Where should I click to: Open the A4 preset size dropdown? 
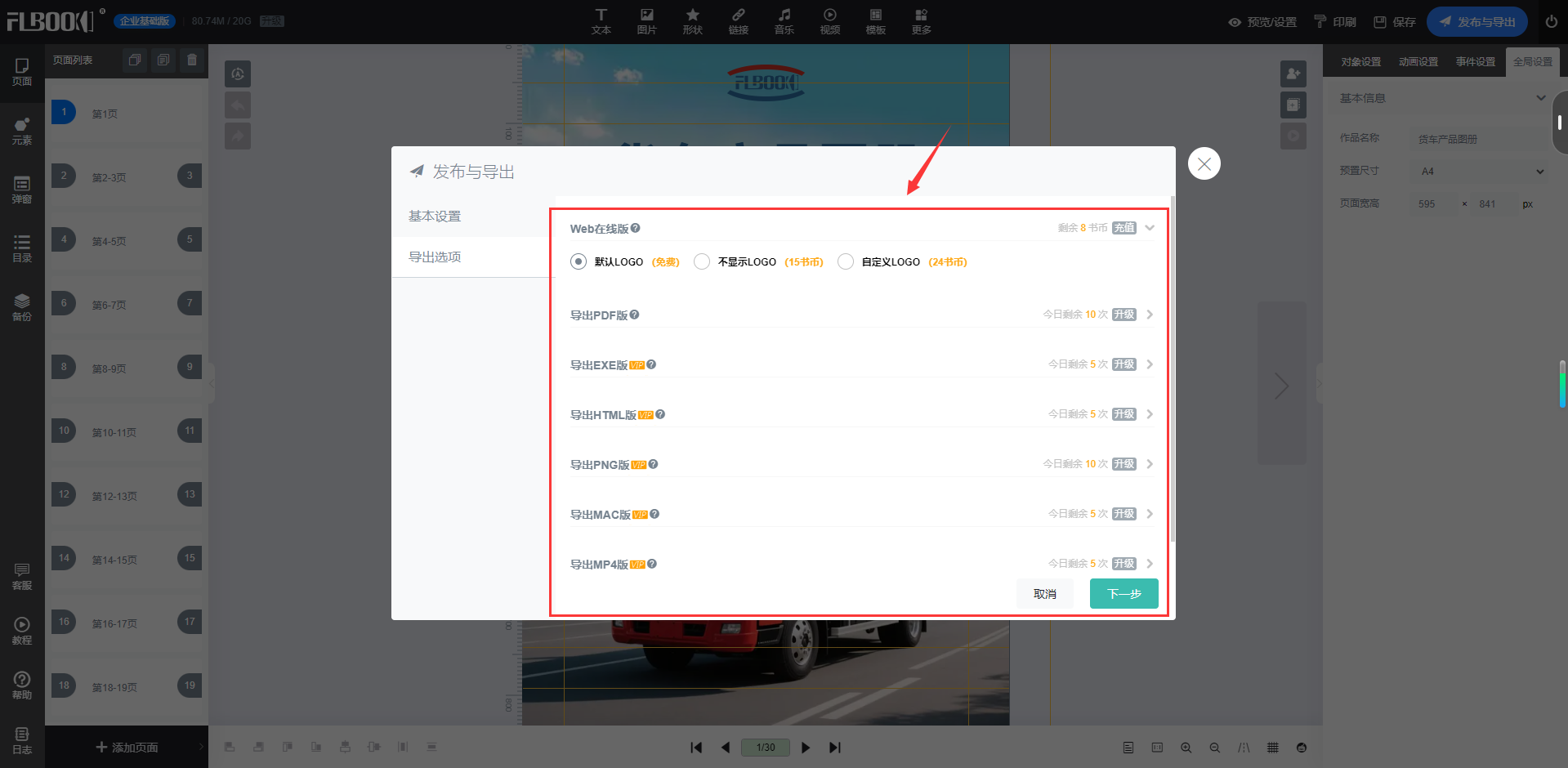point(1481,172)
